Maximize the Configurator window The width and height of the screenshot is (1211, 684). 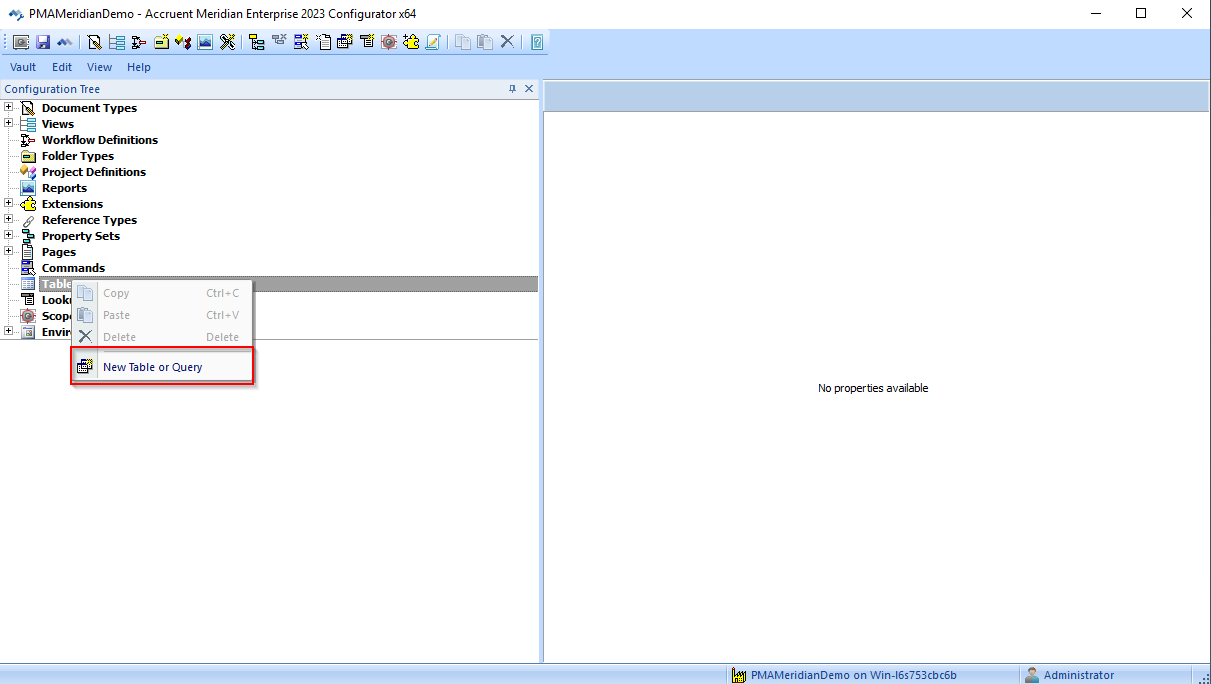pyautogui.click(x=1141, y=14)
